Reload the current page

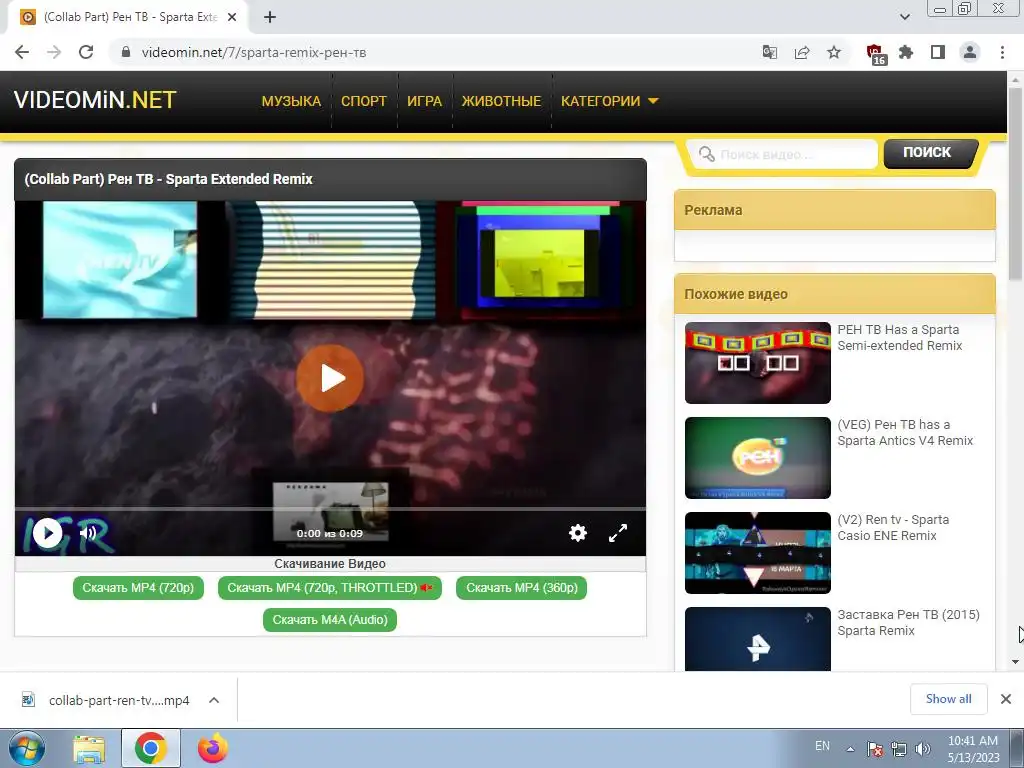click(86, 52)
